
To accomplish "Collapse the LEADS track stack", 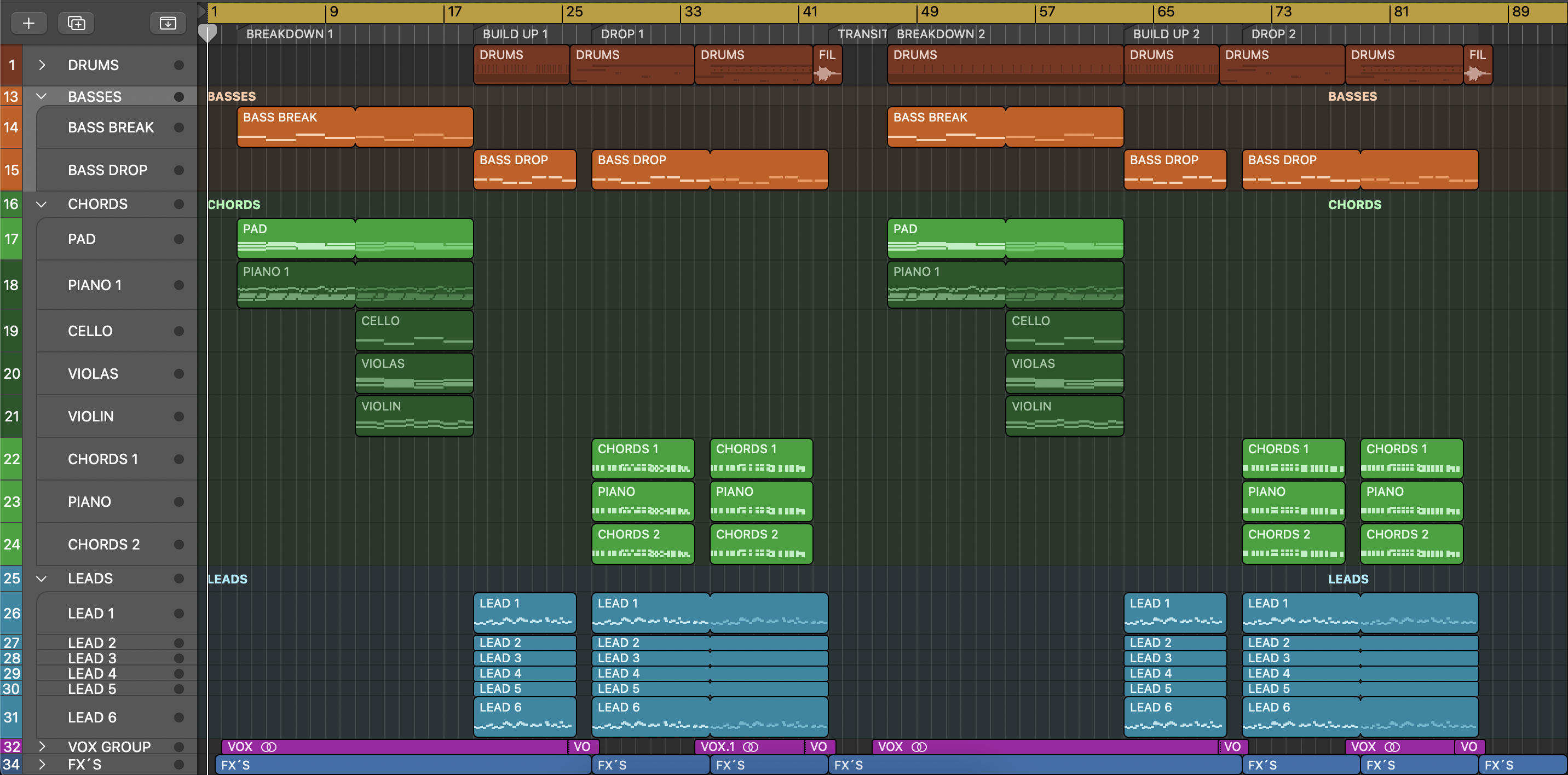I will tap(42, 579).
